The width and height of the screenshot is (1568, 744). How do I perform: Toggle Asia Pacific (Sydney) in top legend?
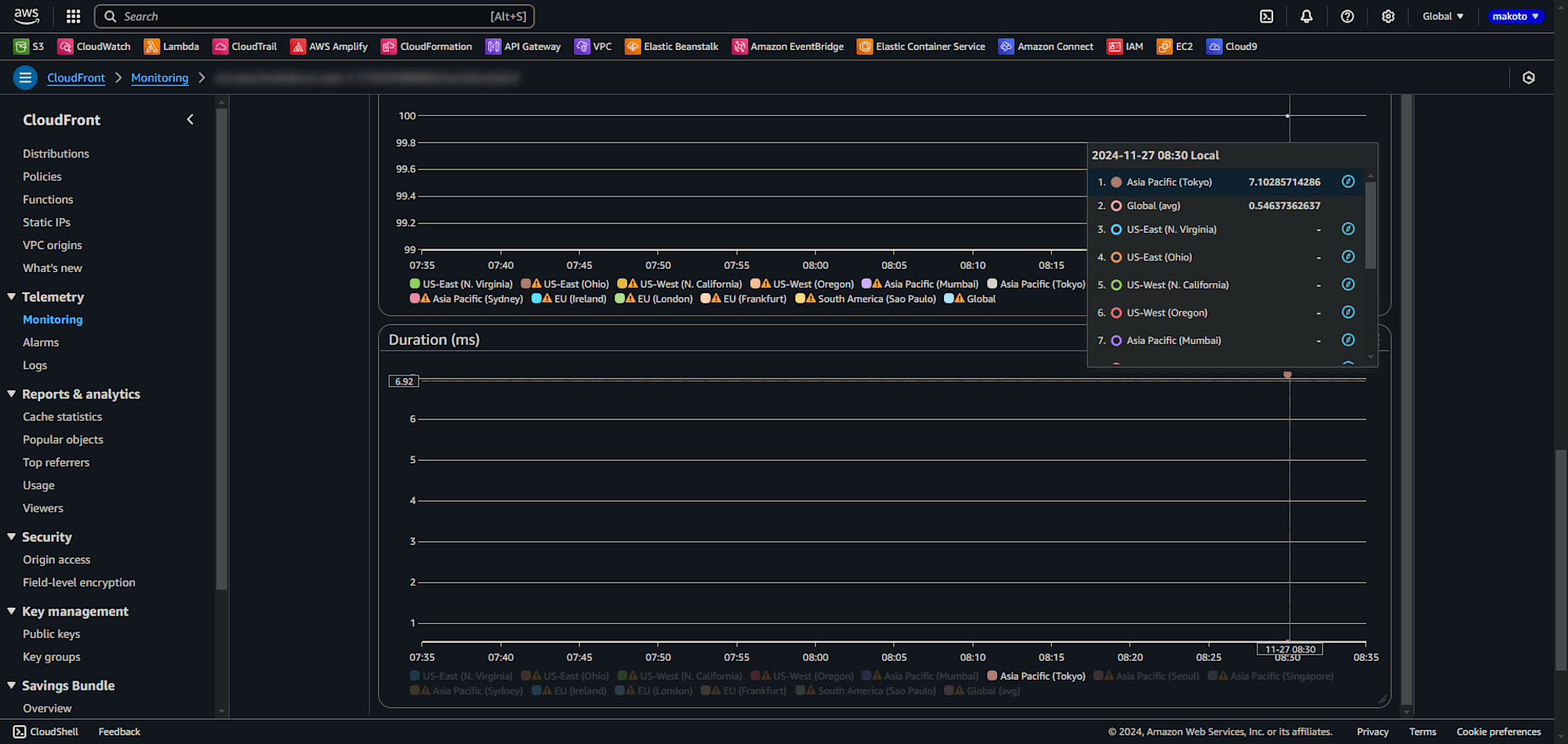[466, 299]
